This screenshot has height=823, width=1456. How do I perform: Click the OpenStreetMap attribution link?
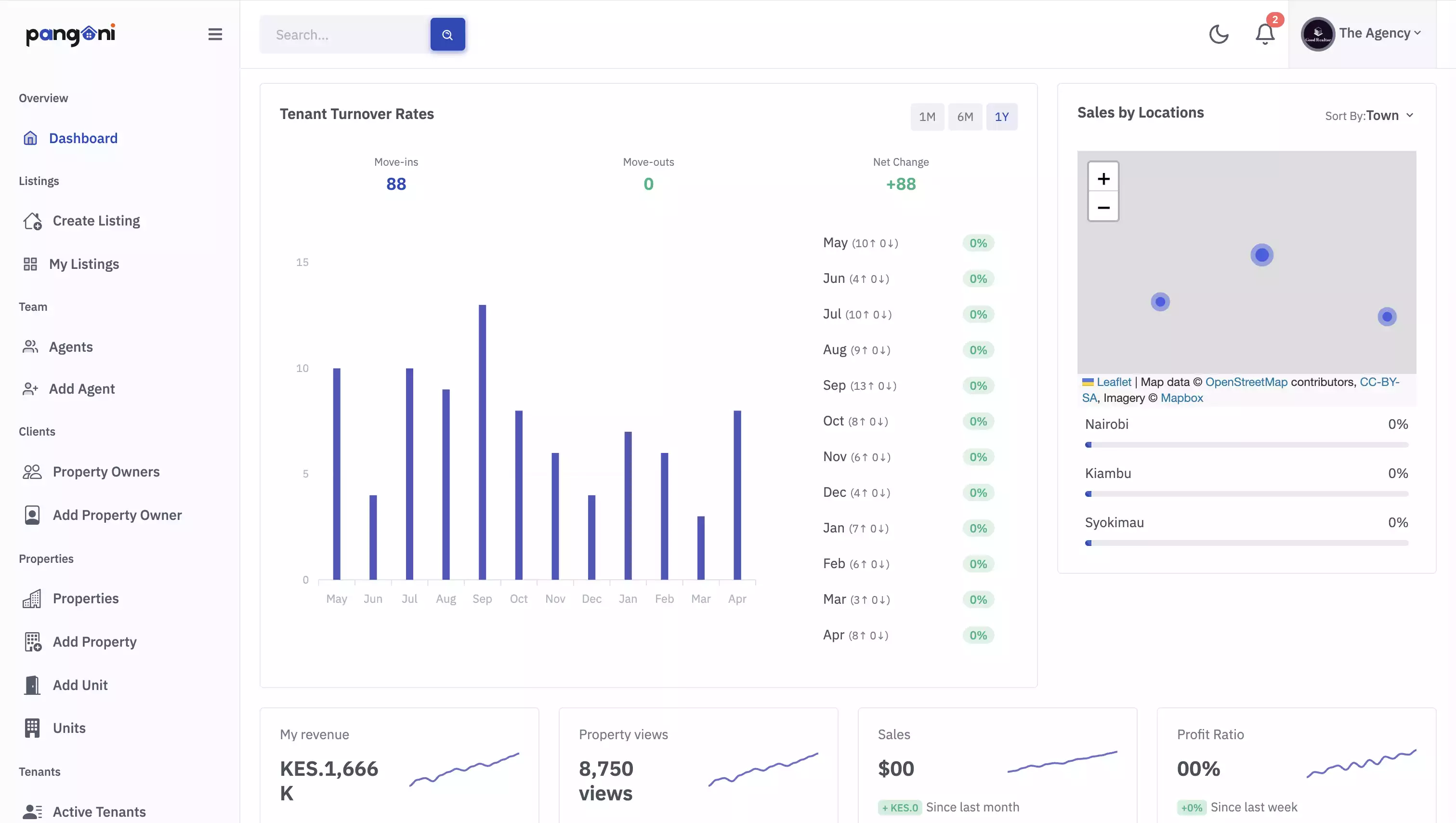pos(1246,381)
